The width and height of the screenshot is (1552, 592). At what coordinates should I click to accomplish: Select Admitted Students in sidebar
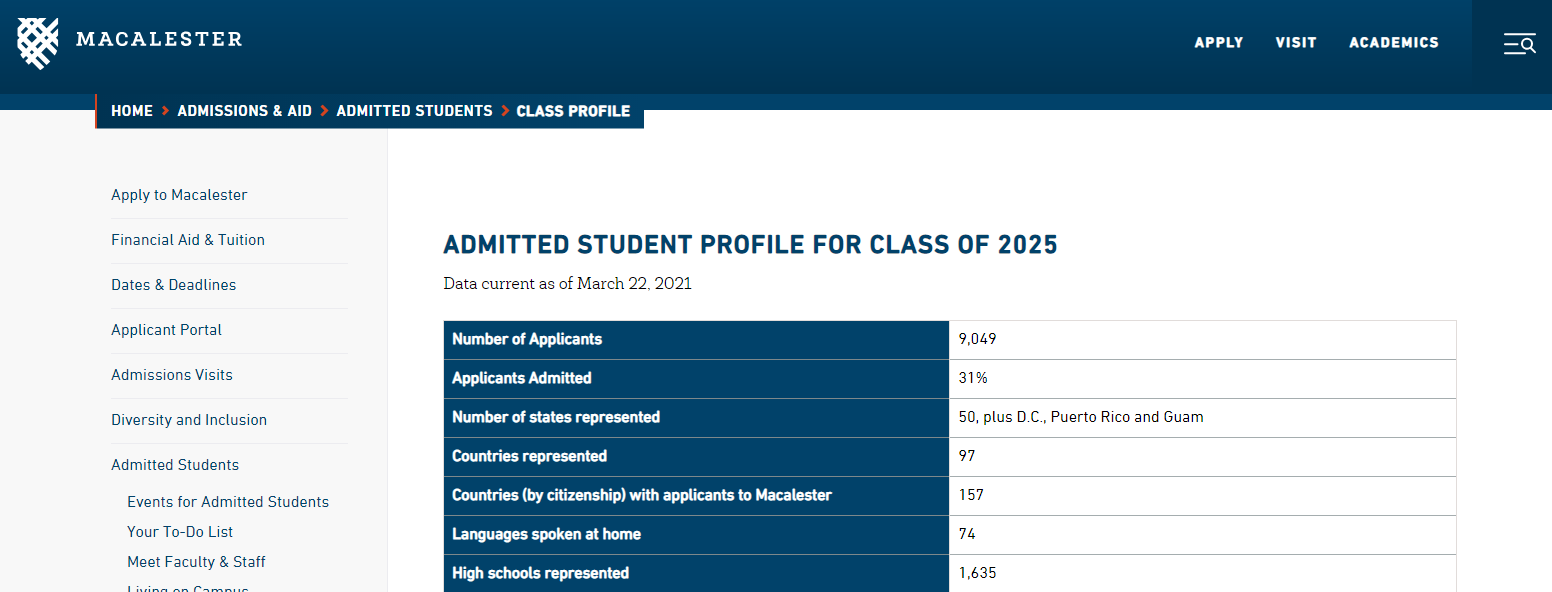(175, 465)
